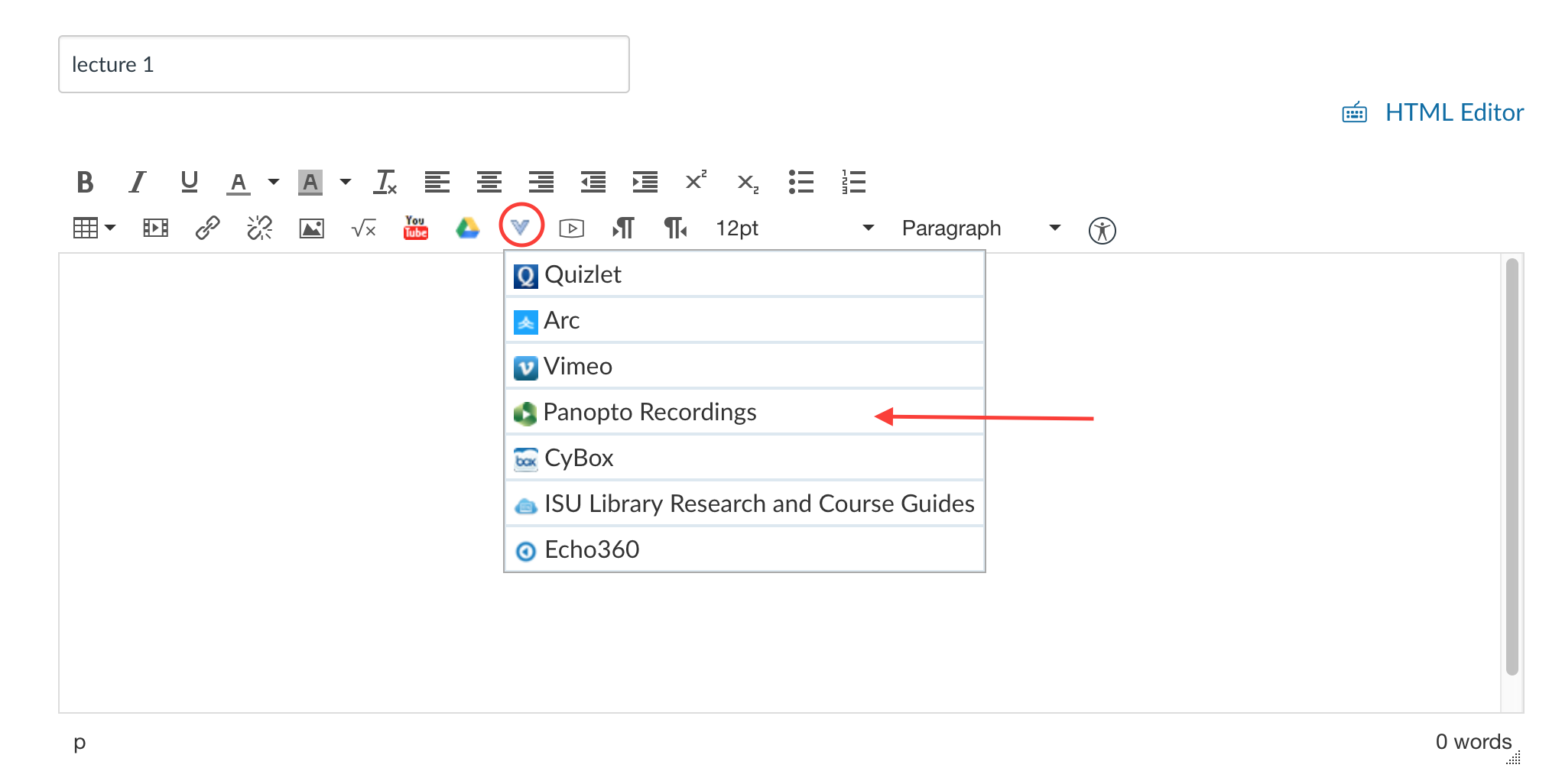Choose Panopto Recordings
The image size is (1549, 784).
click(745, 412)
